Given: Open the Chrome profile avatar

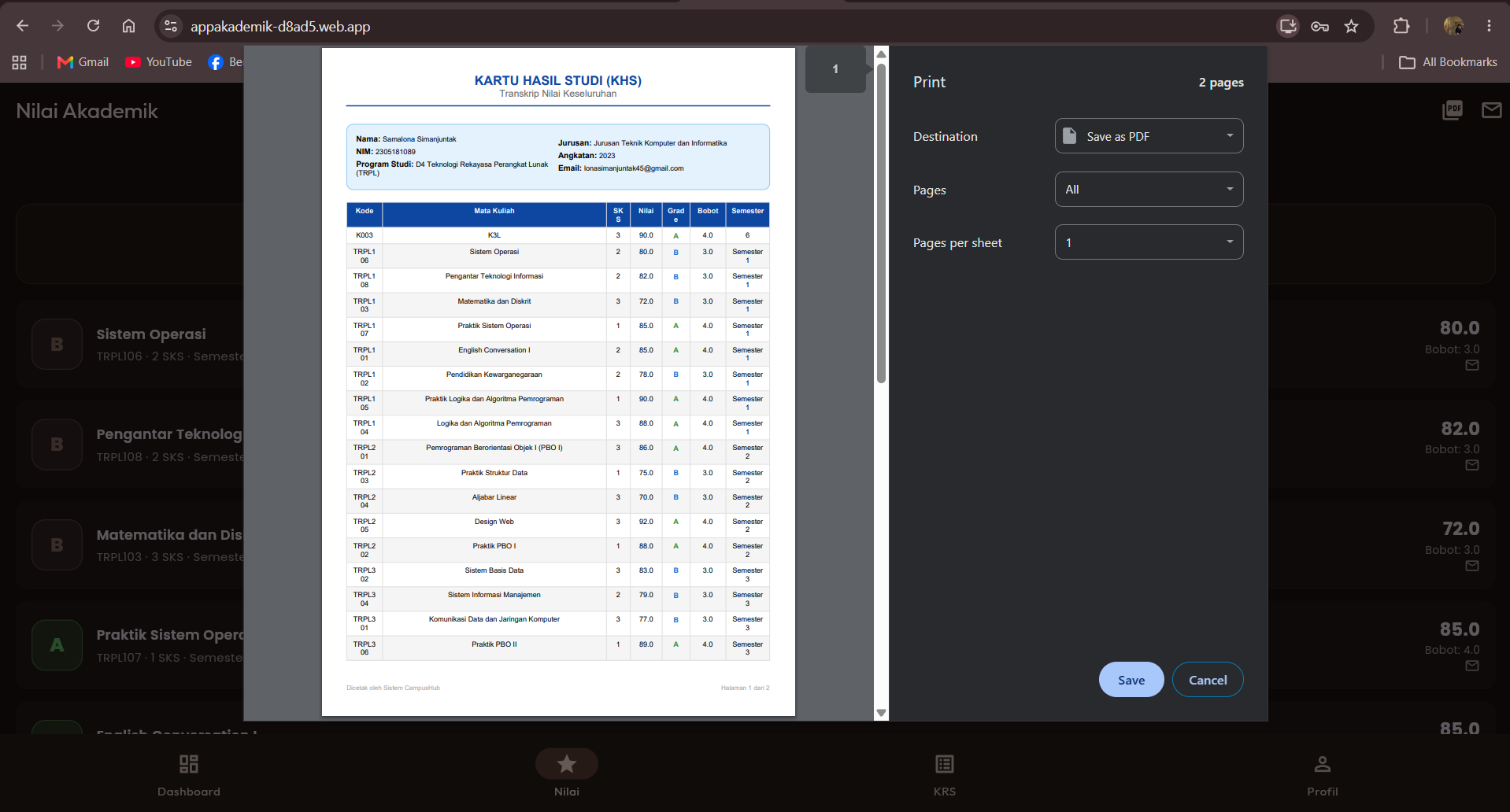Looking at the screenshot, I should (x=1453, y=26).
